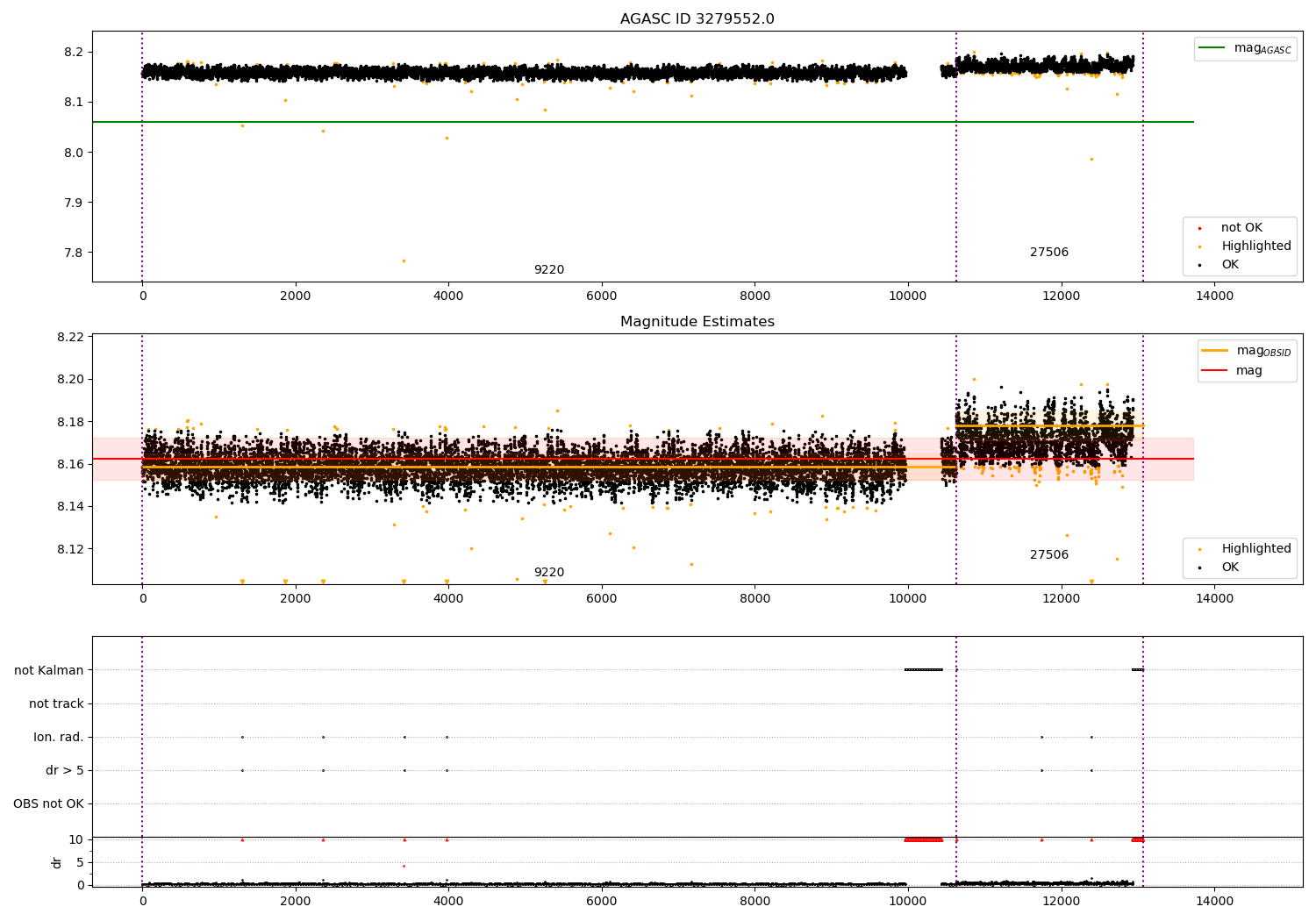Image resolution: width=1316 pixels, height=921 pixels.
Task: Click the orange mag OBSID legend line swatch
Action: pos(1215,351)
